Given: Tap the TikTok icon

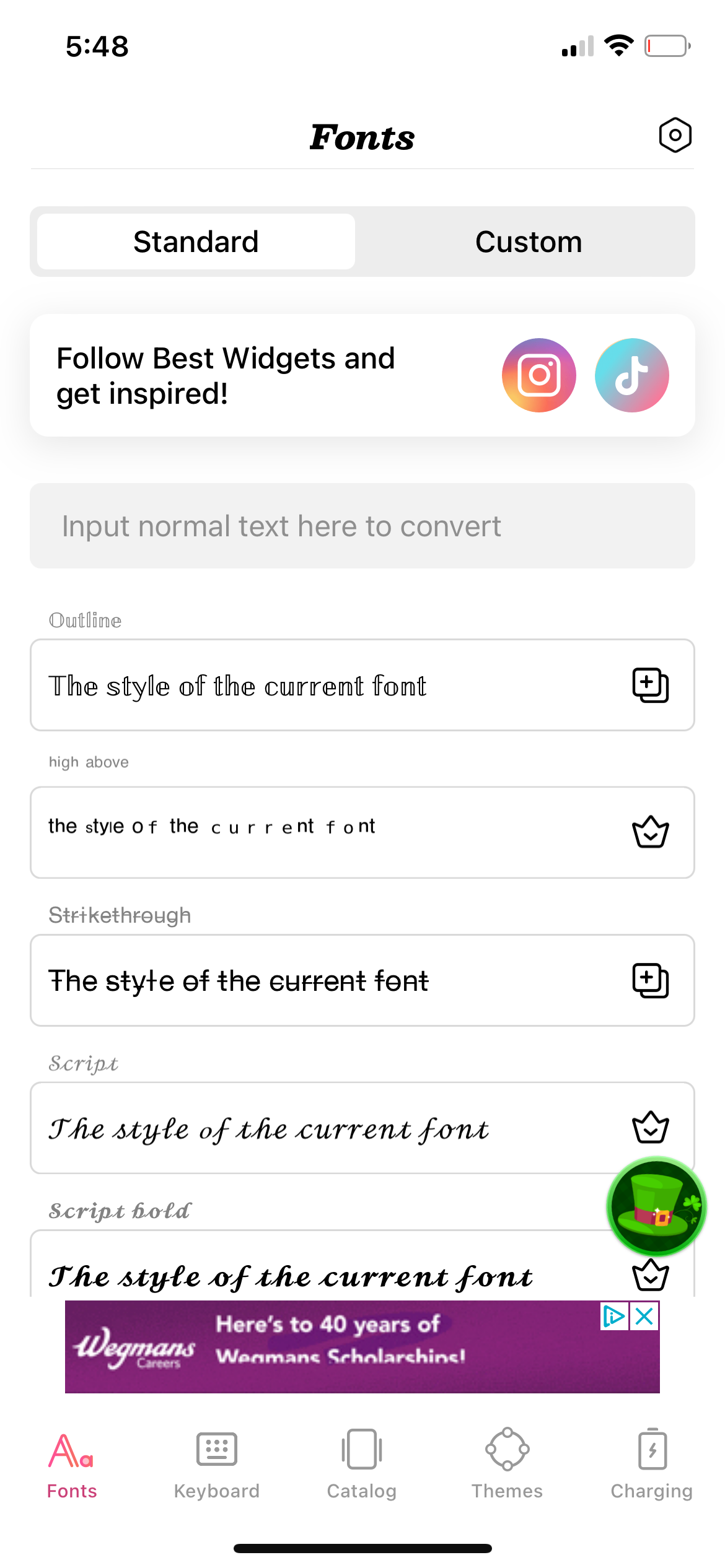Looking at the screenshot, I should pos(631,375).
